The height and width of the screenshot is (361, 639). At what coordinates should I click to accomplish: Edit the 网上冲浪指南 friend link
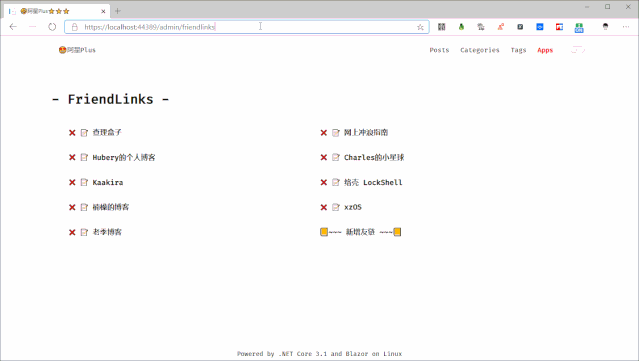coord(335,133)
